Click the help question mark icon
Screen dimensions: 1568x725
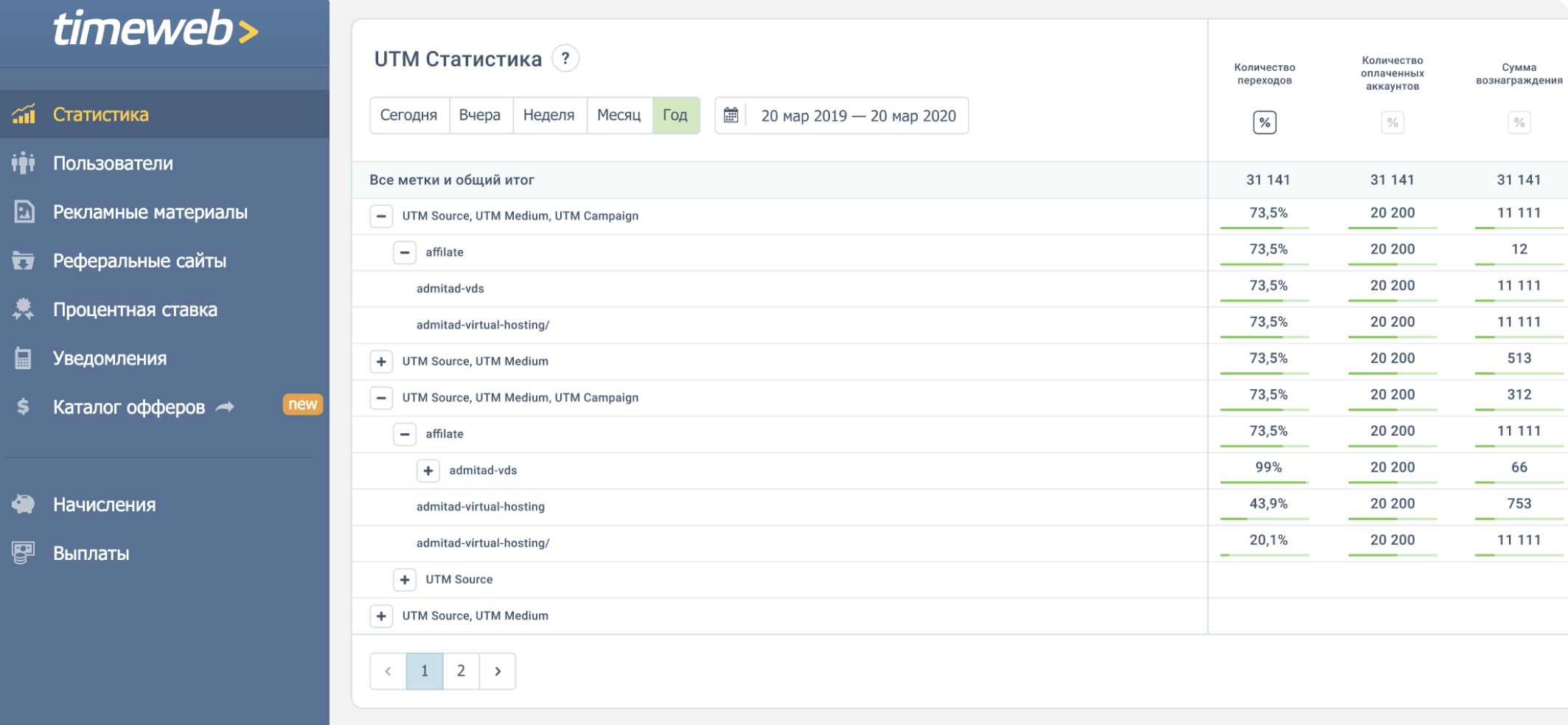pos(565,58)
